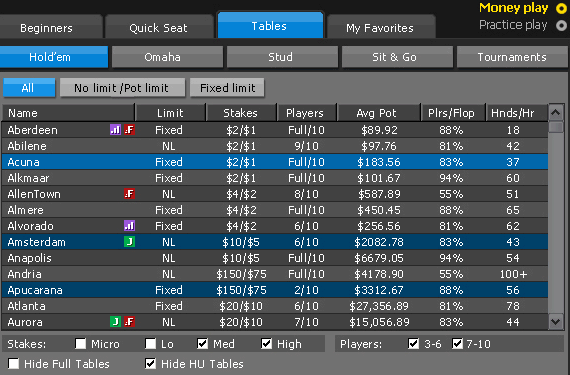570x375 pixels.
Task: Click the red F icon on Aurora row
Action: [x=129, y=322]
